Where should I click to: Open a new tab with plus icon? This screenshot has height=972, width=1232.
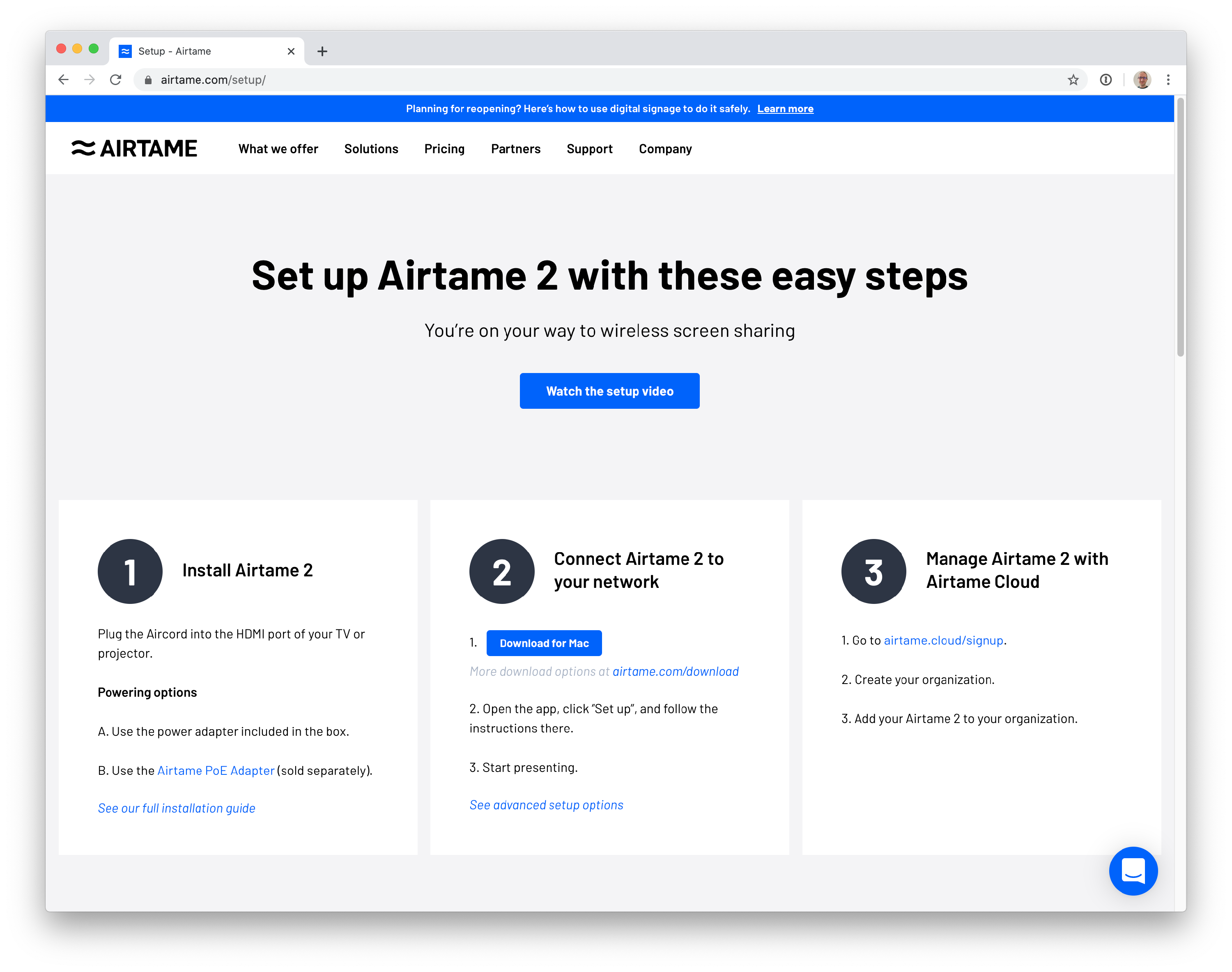tap(322, 51)
